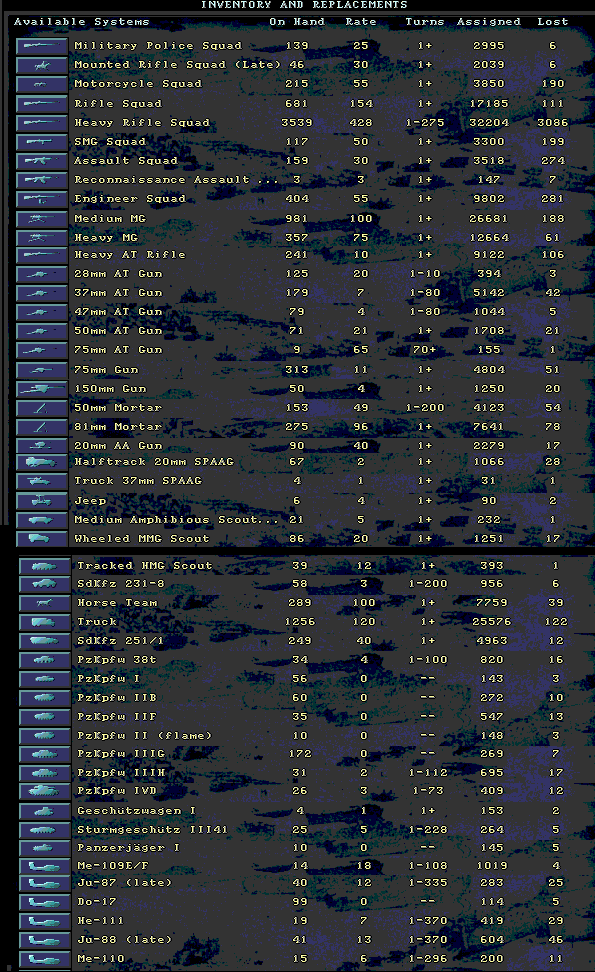Select the Ju-87 (late) aircraft icon
Viewport: 595px width, 972px height.
coord(44,883)
